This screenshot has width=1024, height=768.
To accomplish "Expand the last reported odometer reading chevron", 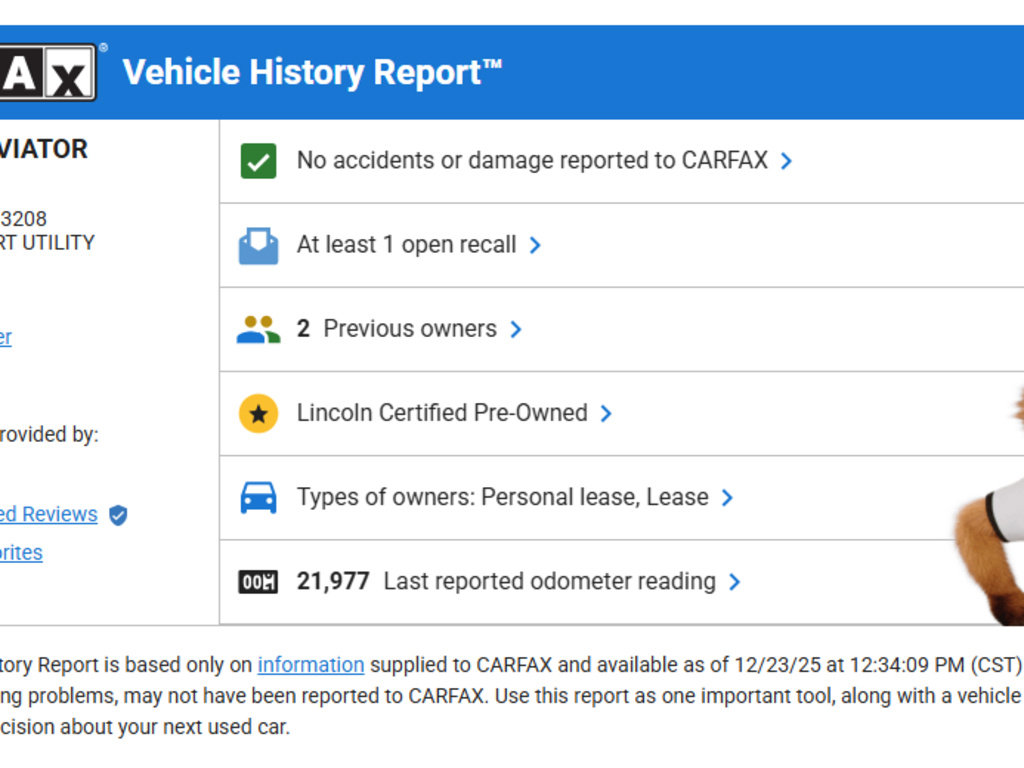I will (x=734, y=581).
